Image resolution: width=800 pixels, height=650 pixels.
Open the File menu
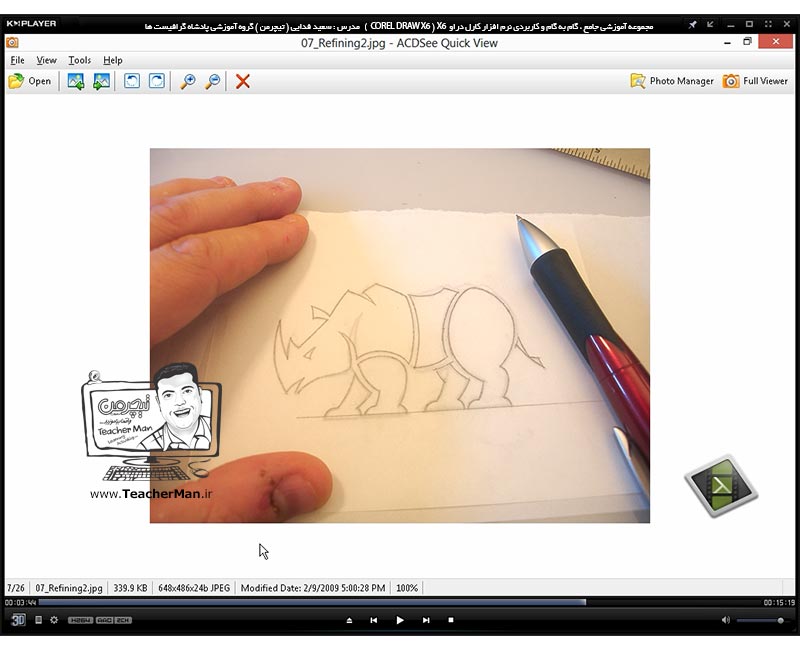tap(17, 60)
